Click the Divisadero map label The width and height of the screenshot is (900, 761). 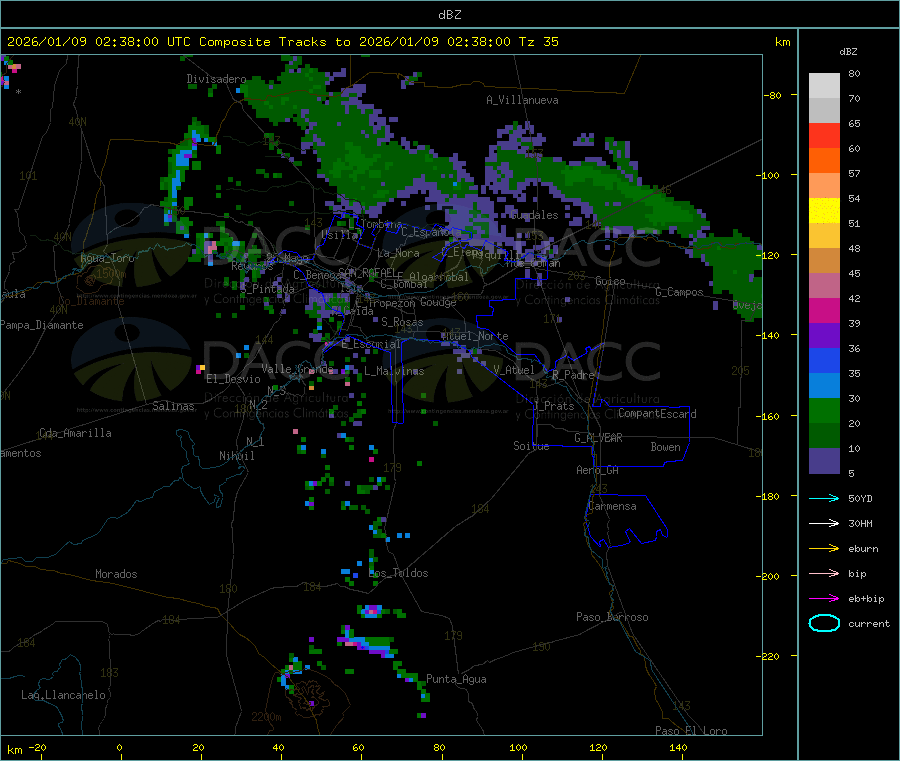pos(216,79)
